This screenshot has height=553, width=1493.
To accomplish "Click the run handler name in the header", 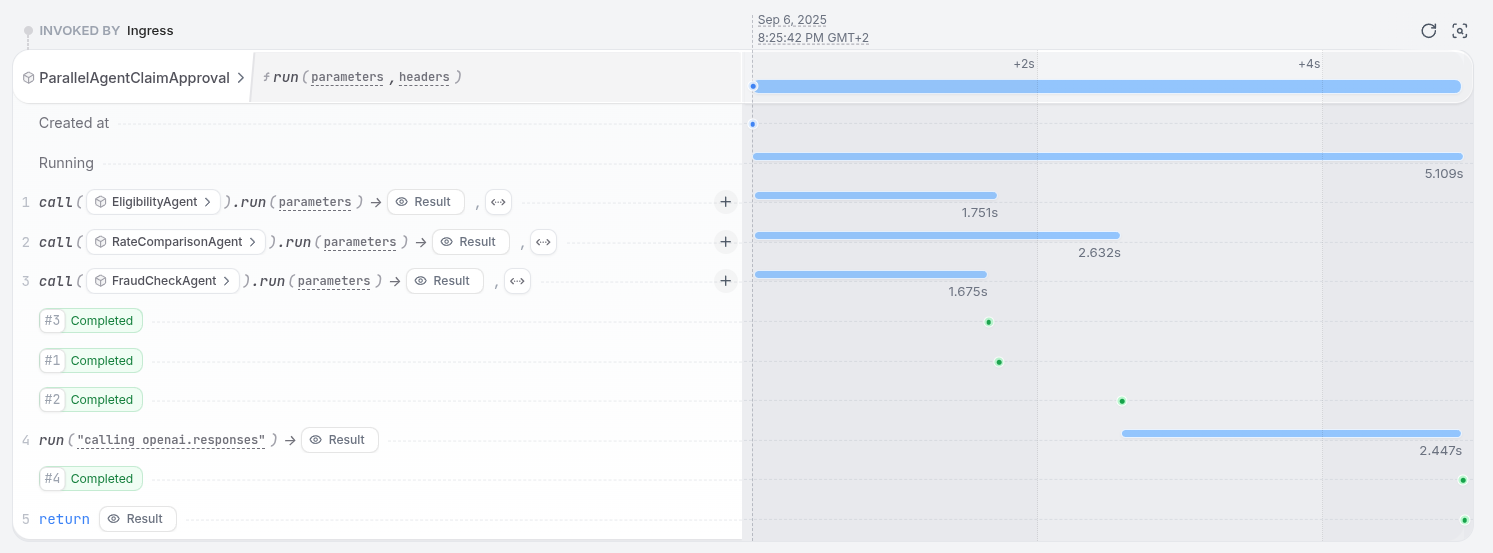I will pos(286,77).
